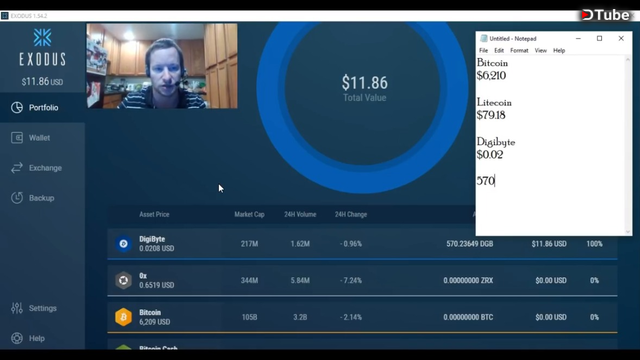Click Notepad scrollbar down arrow
The height and width of the screenshot is (360, 640).
[628, 231]
